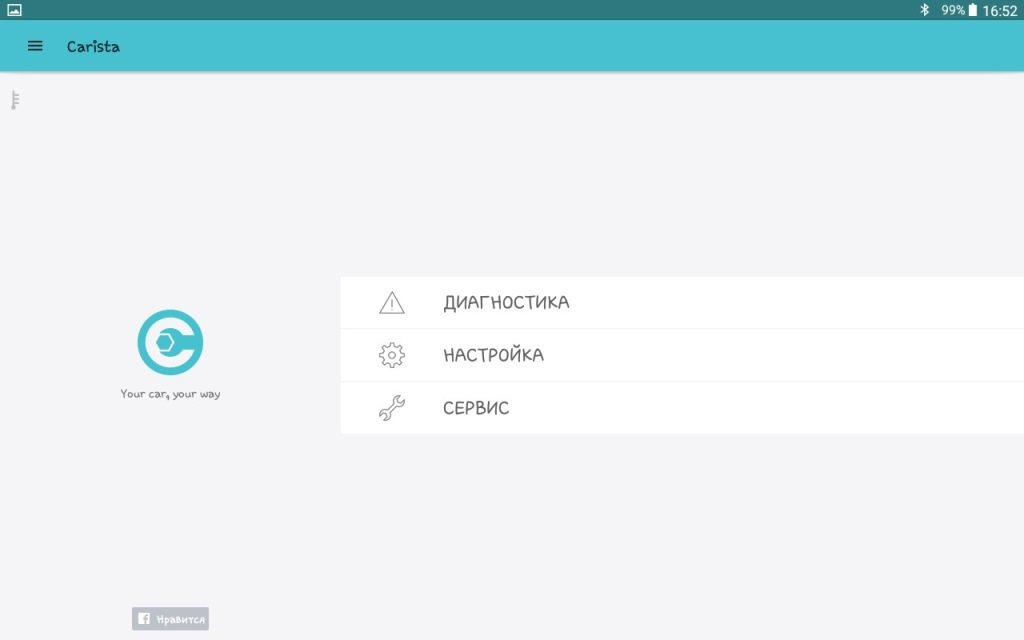Click the 'Your car, your way' slogan

pos(170,394)
